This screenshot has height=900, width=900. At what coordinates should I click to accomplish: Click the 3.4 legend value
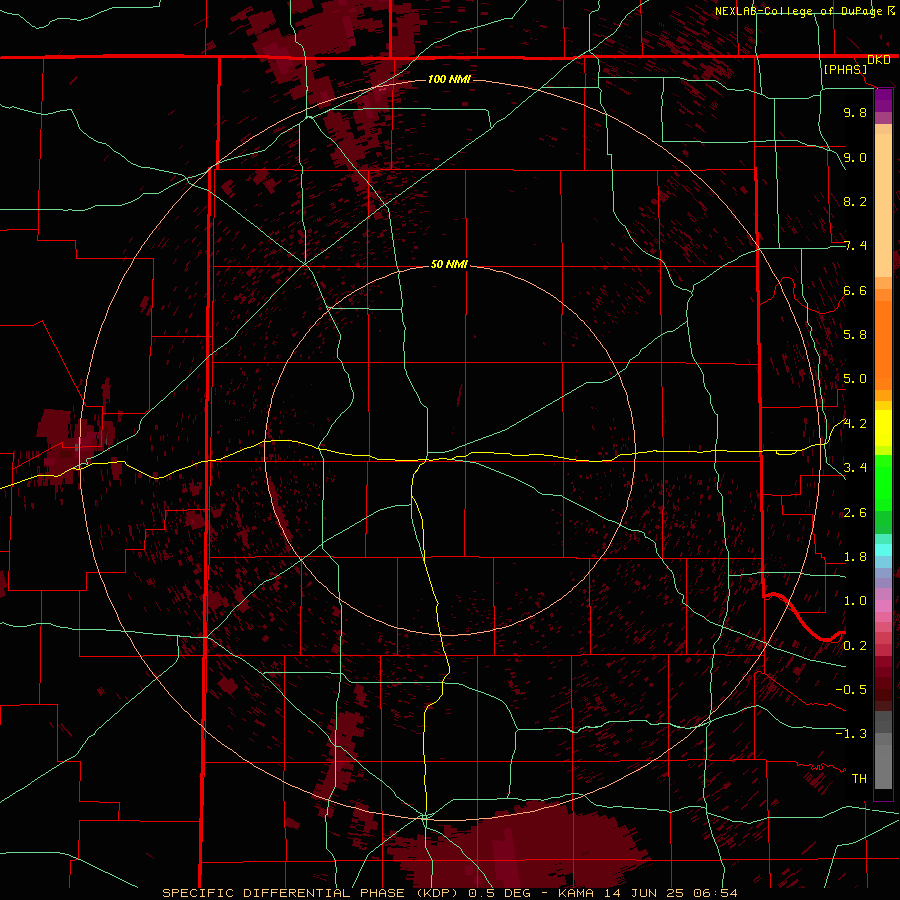click(855, 468)
